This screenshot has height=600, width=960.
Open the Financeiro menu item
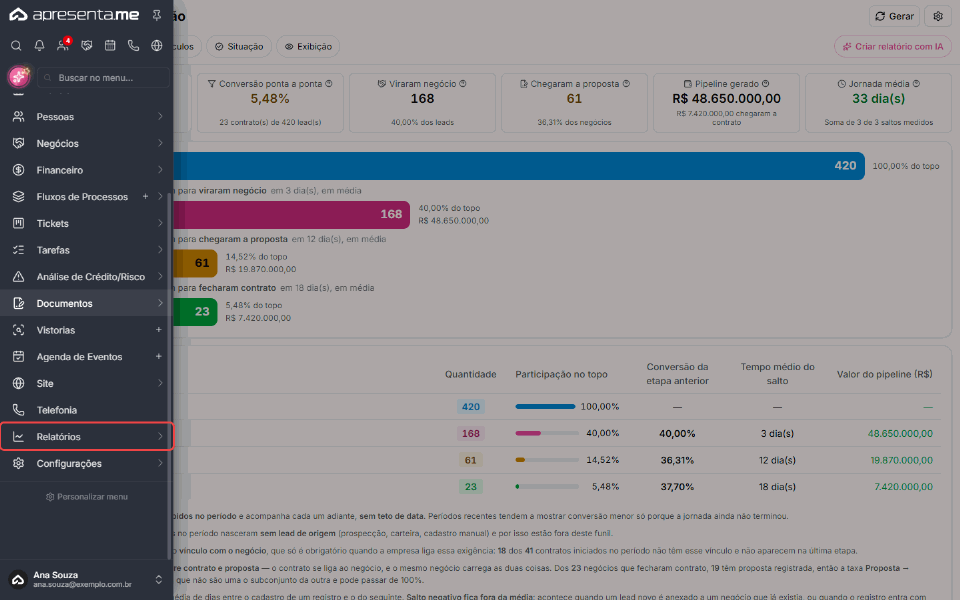click(x=86, y=170)
